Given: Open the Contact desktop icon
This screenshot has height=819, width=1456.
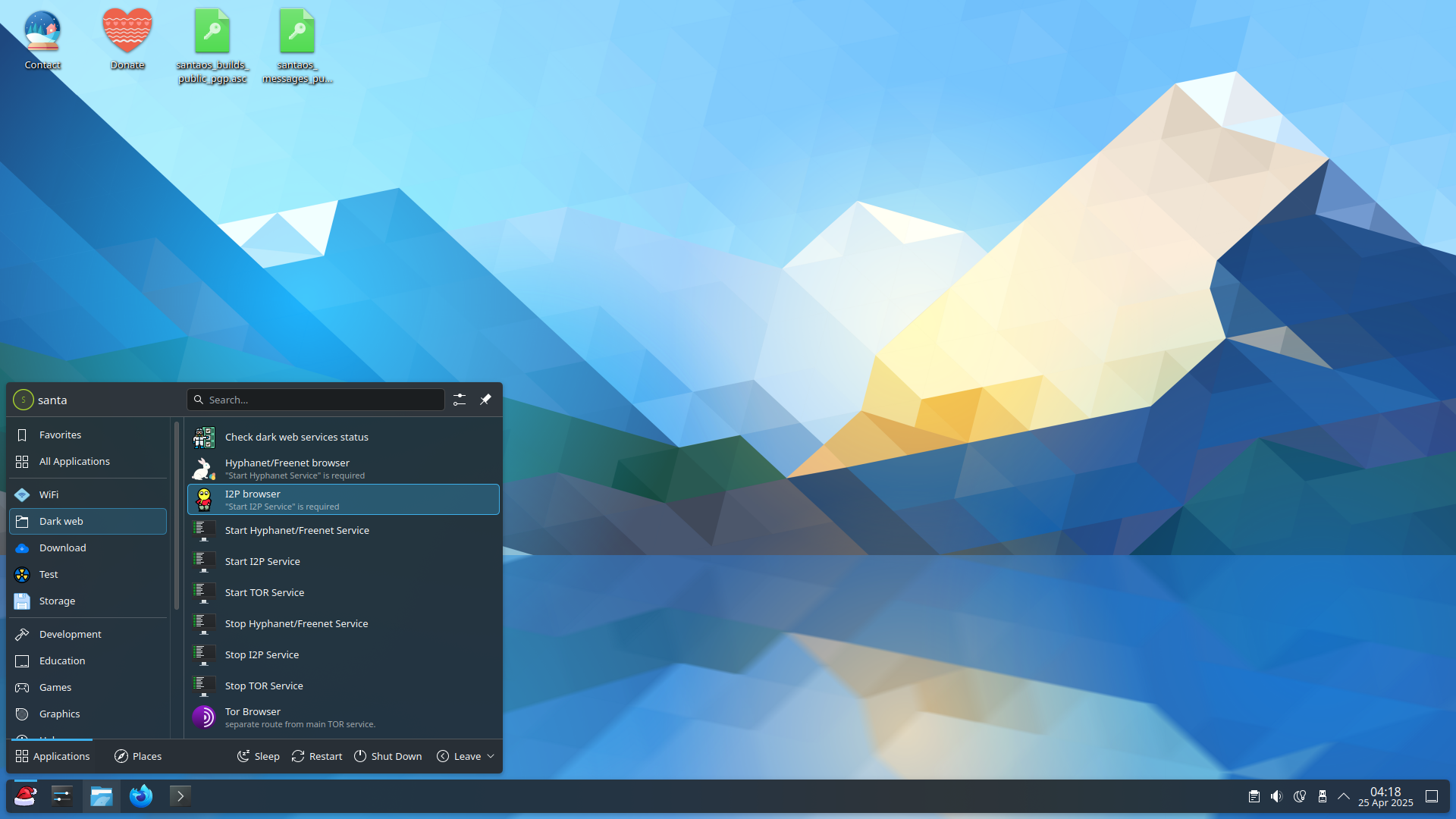Looking at the screenshot, I should (42, 40).
